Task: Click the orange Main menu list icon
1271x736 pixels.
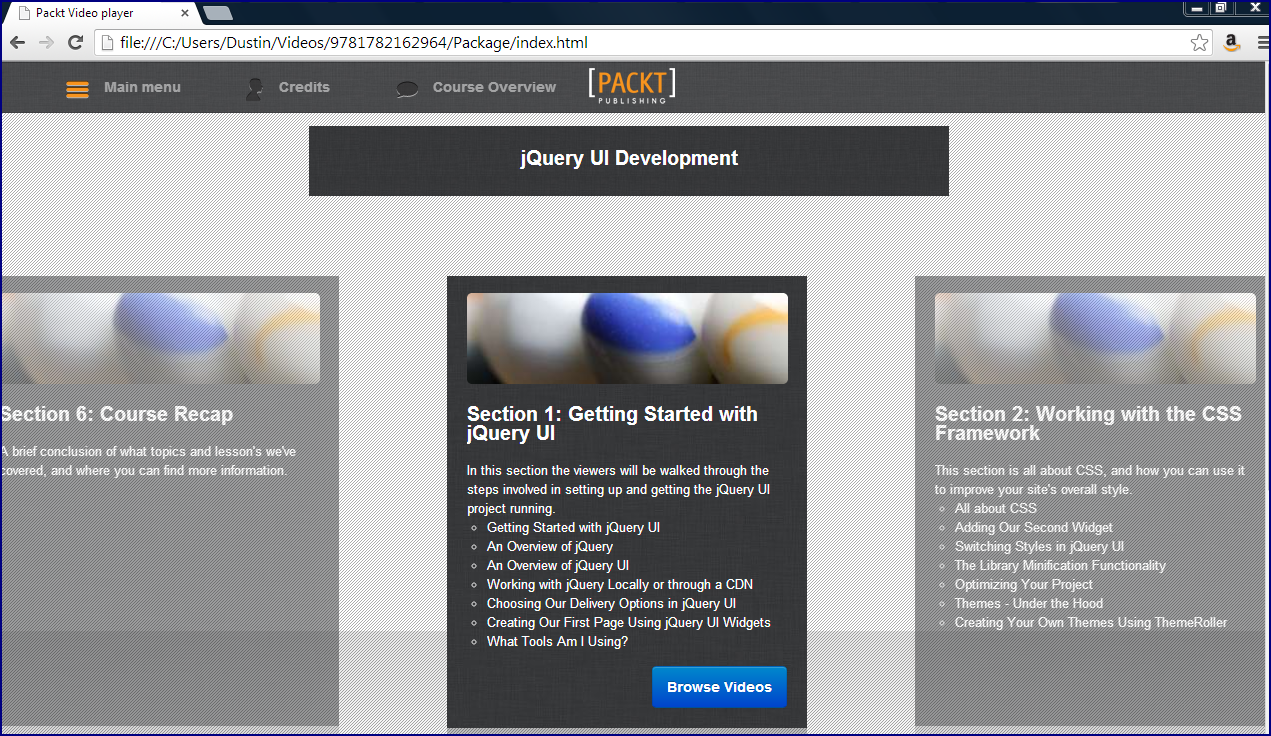Action: [78, 89]
